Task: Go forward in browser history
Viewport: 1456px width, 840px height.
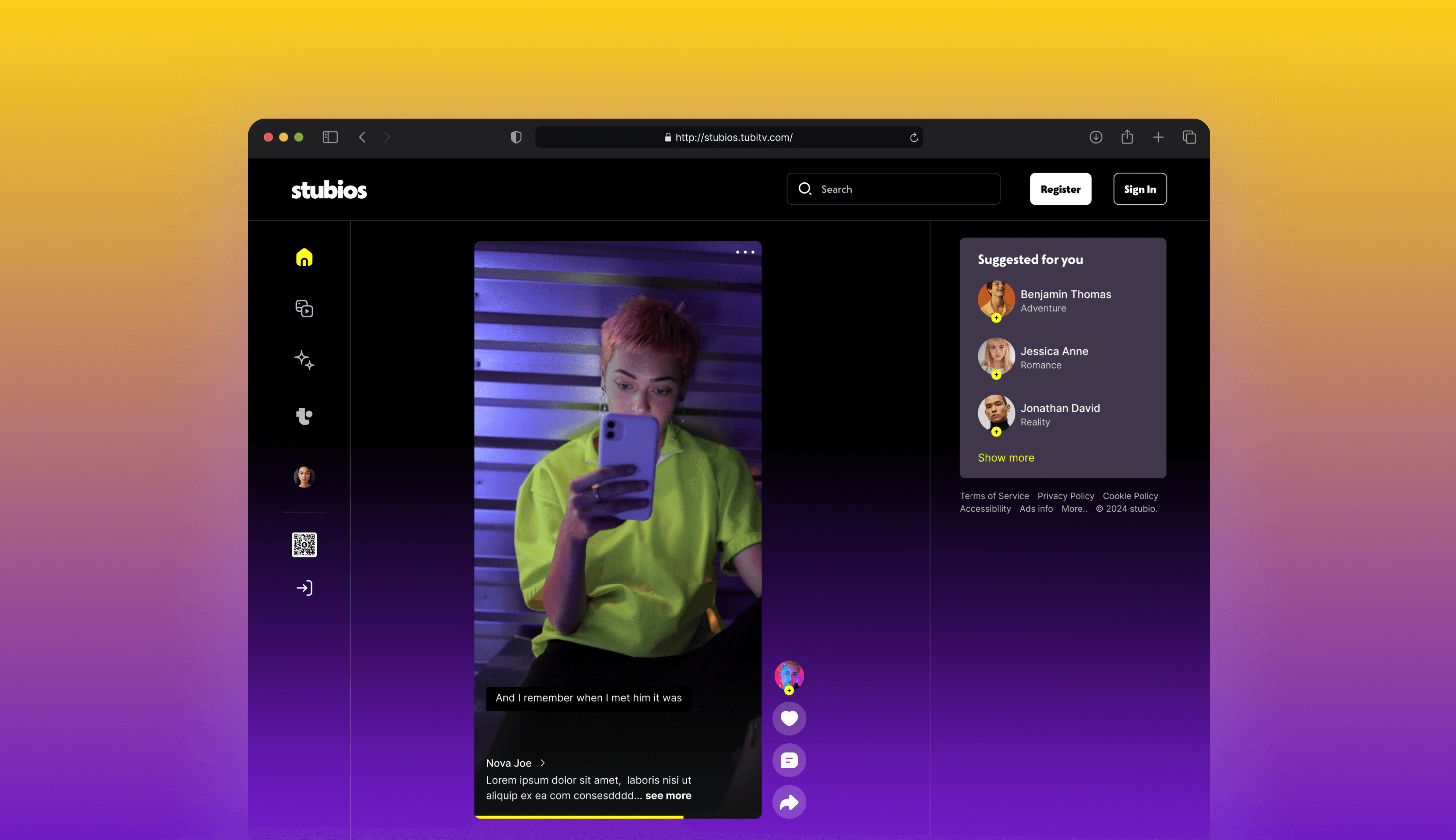Action: pos(387,137)
